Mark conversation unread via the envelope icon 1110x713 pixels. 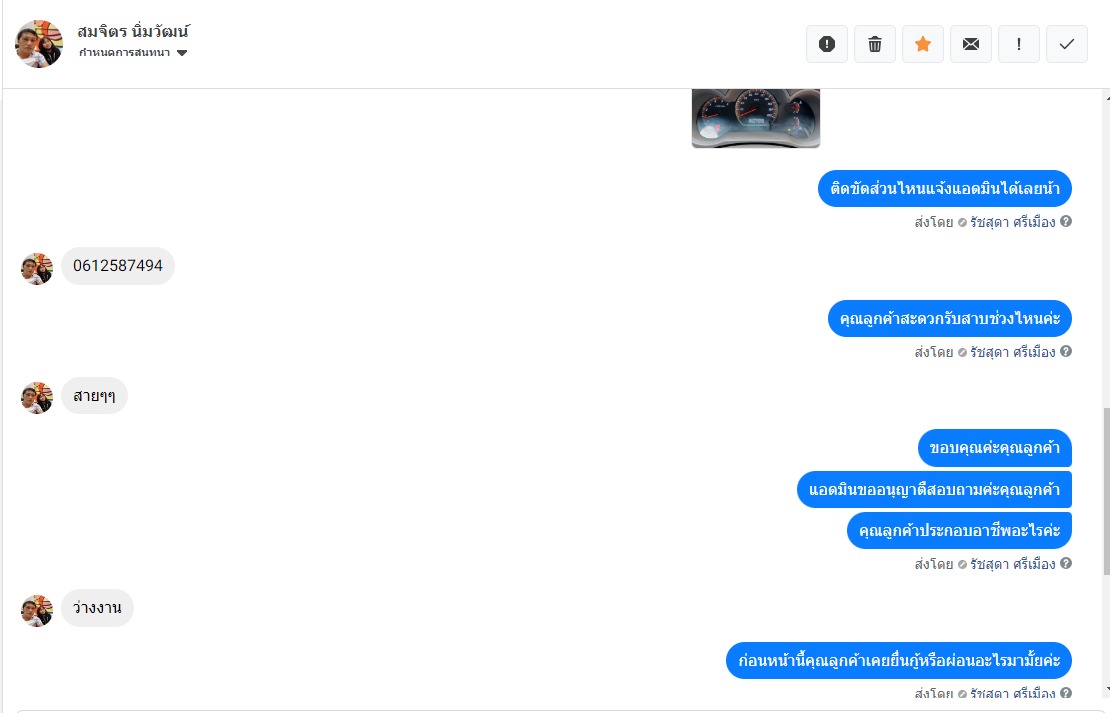click(x=971, y=44)
